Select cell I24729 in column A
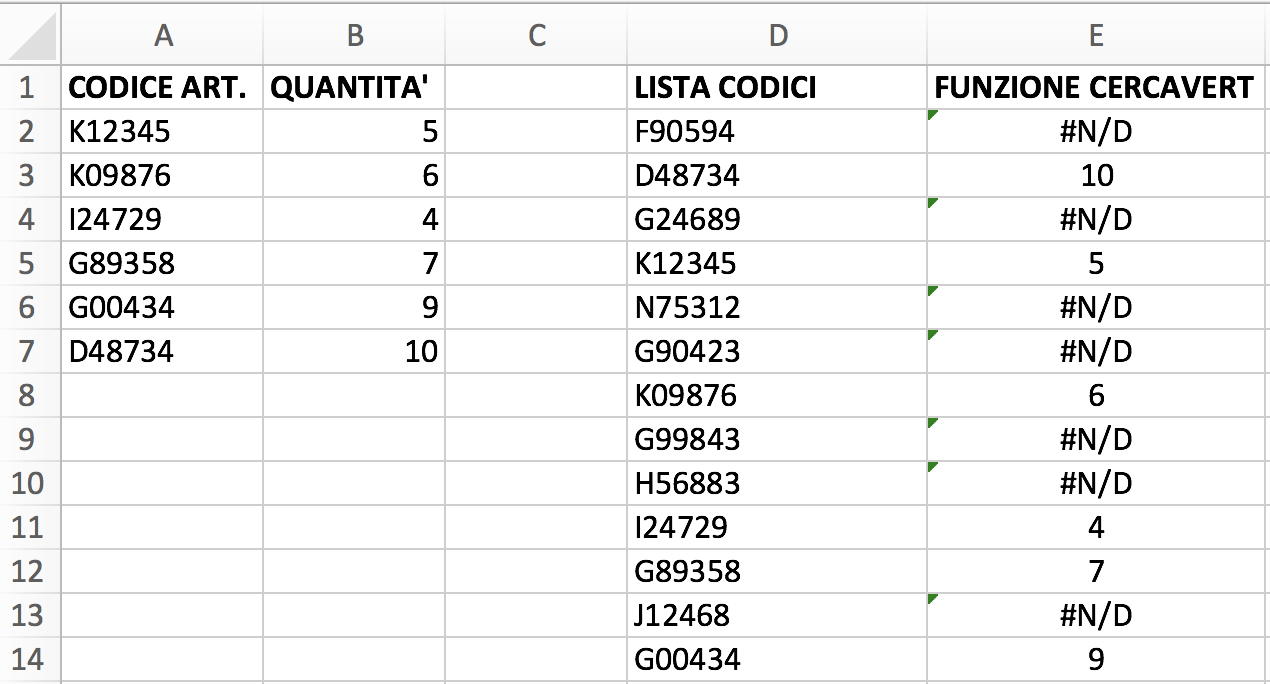The image size is (1270, 684). click(163, 220)
